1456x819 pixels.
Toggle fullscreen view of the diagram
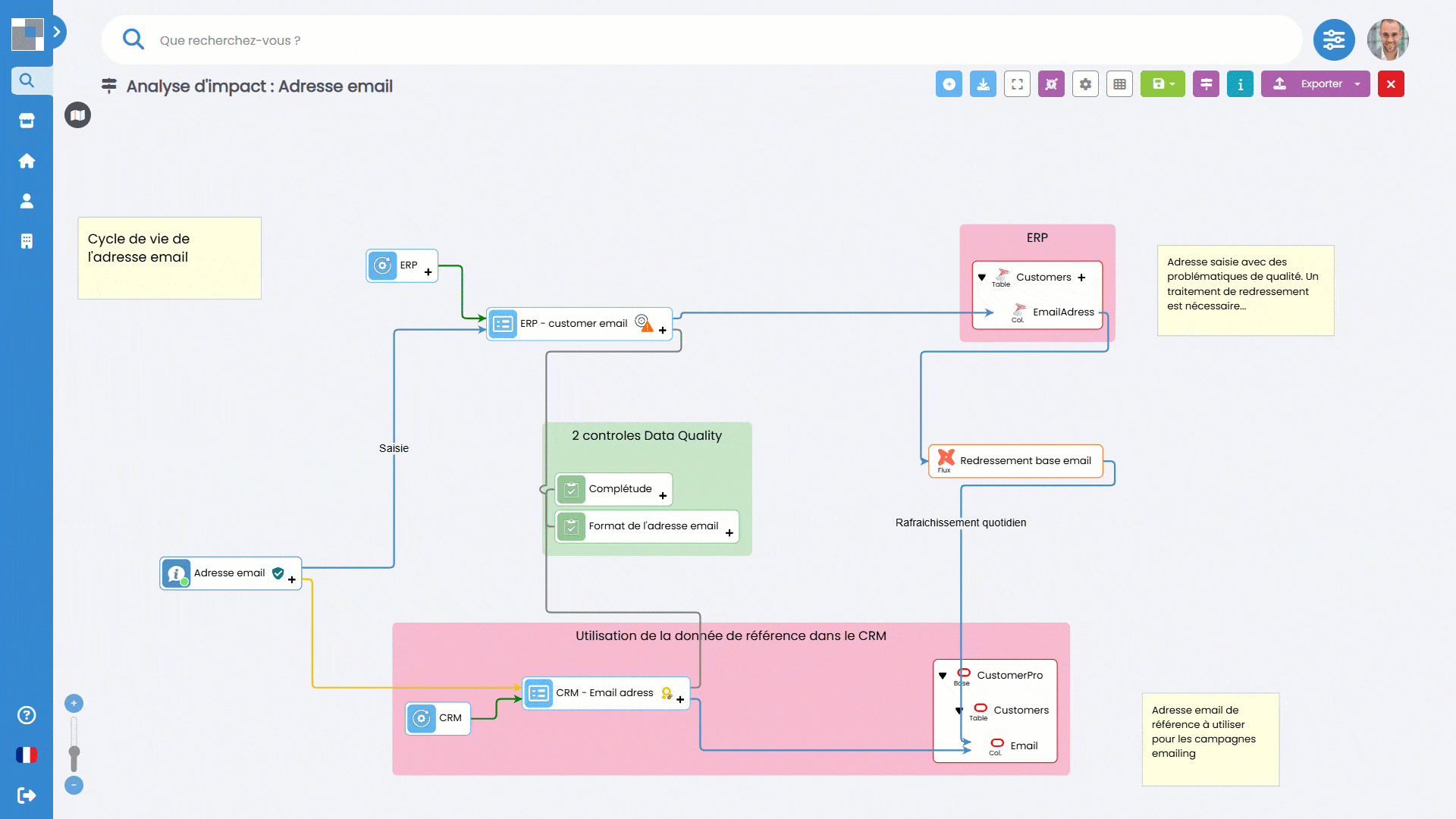[x=1017, y=84]
